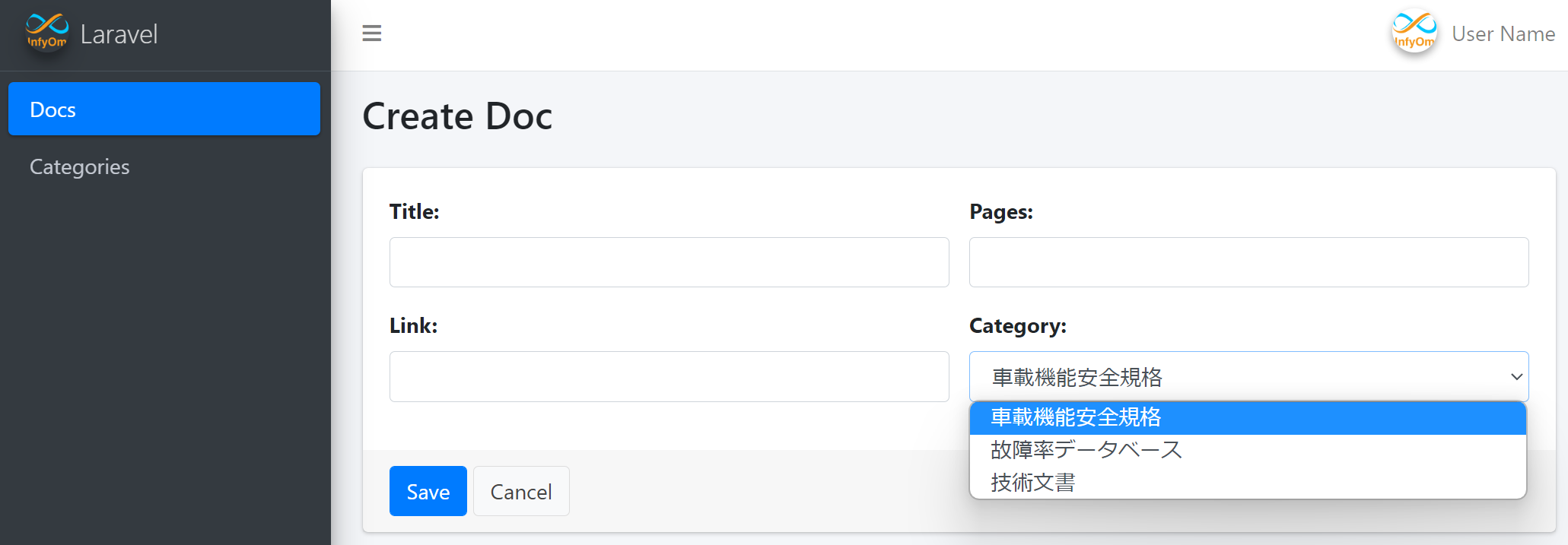This screenshot has width=1568, height=545.
Task: Open the Laravel brand link
Action: click(119, 34)
